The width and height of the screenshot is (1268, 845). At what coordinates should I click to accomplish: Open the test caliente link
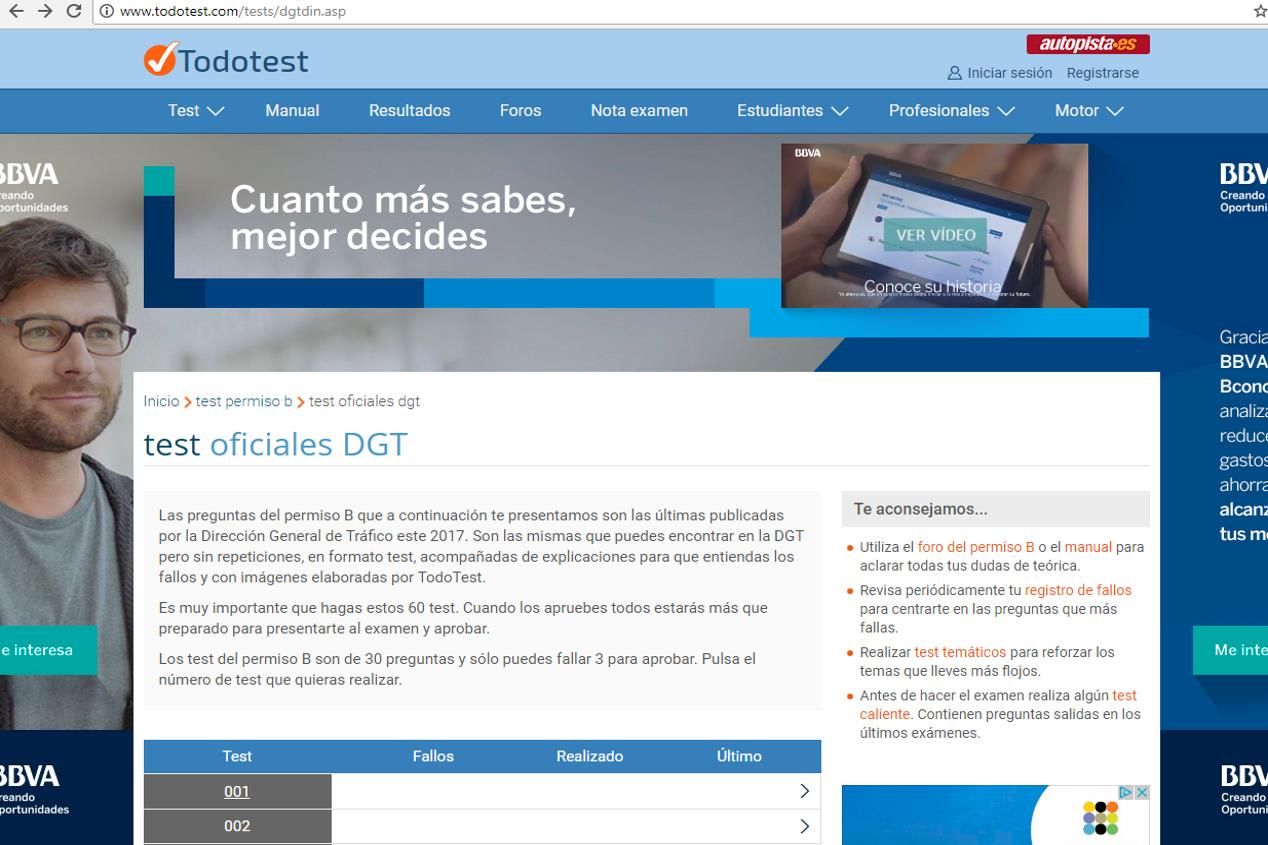click(998, 705)
